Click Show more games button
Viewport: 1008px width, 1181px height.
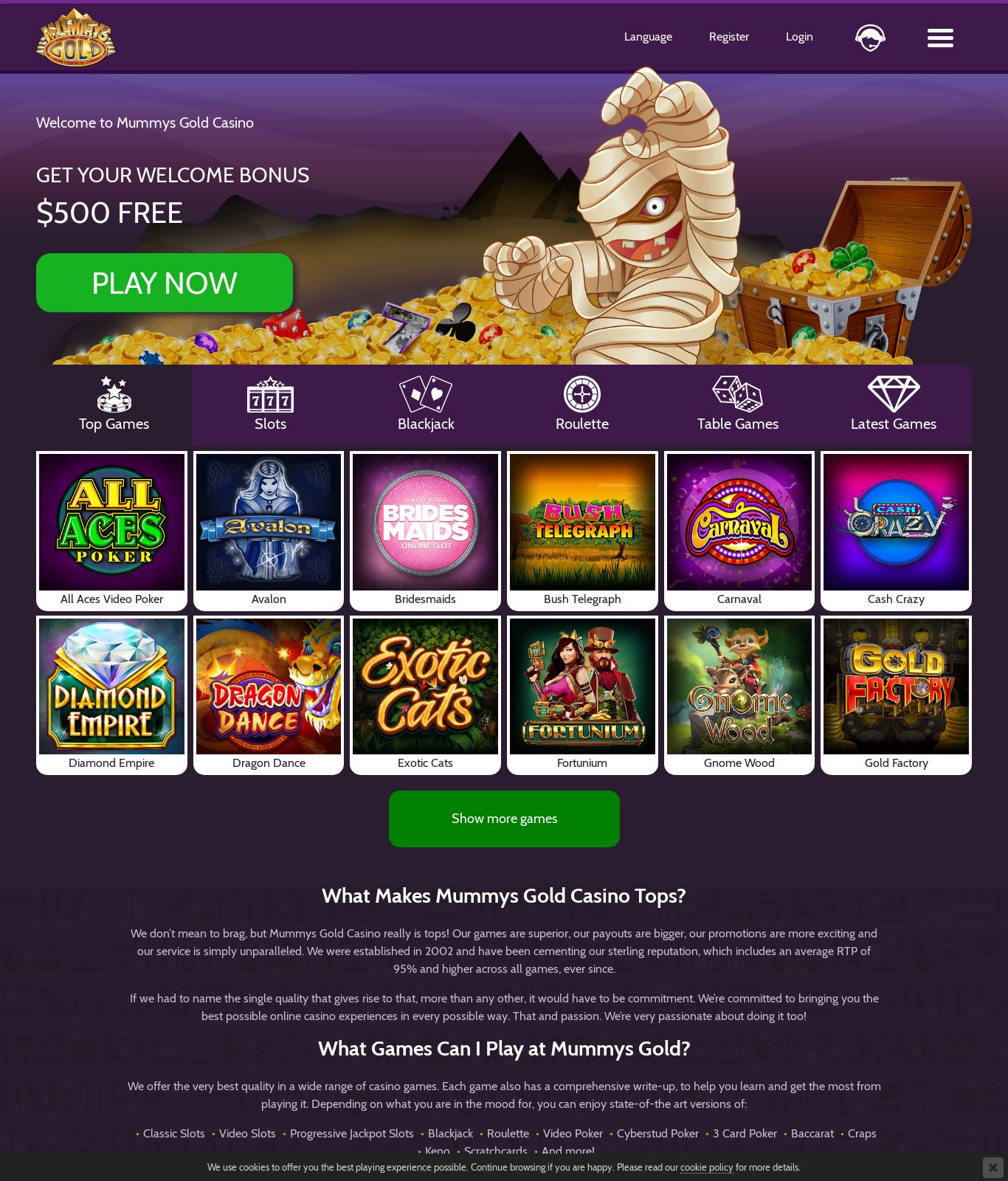(x=504, y=819)
